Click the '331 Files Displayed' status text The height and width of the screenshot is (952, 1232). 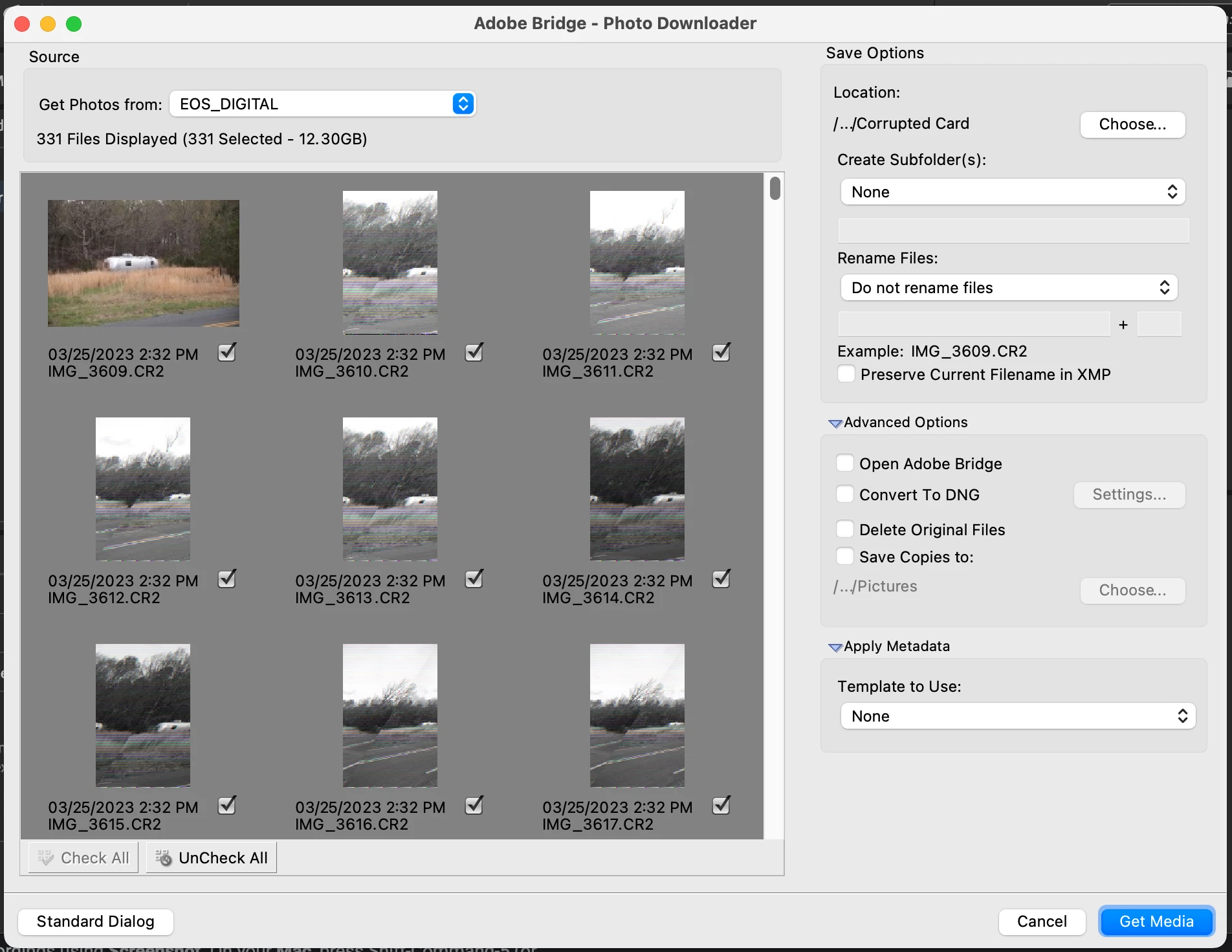click(202, 139)
